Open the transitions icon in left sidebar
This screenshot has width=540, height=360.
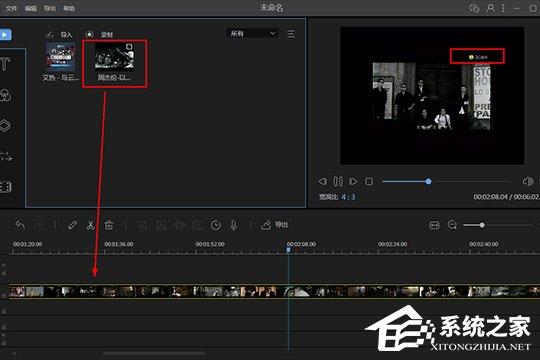tap(6, 156)
